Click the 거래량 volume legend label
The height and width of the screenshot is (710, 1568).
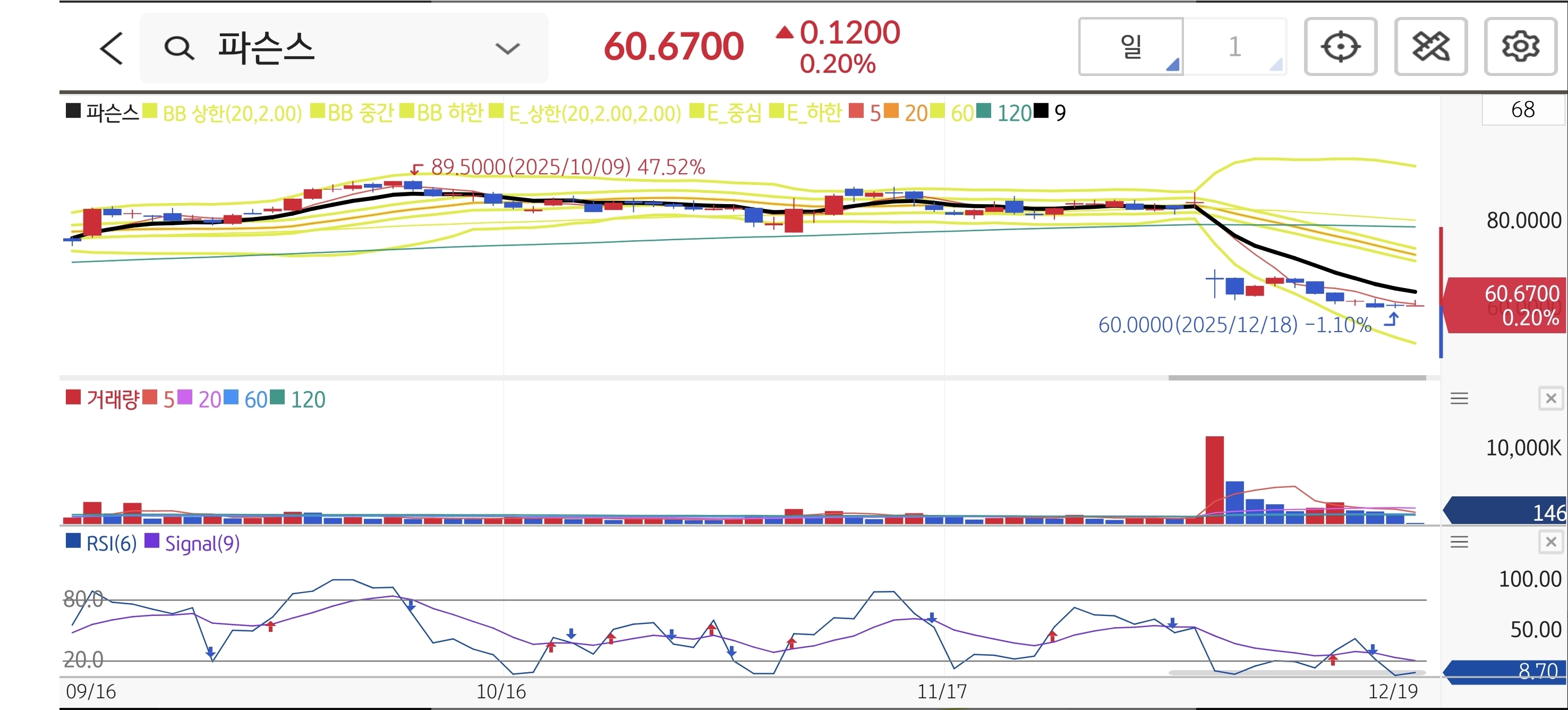(113, 400)
